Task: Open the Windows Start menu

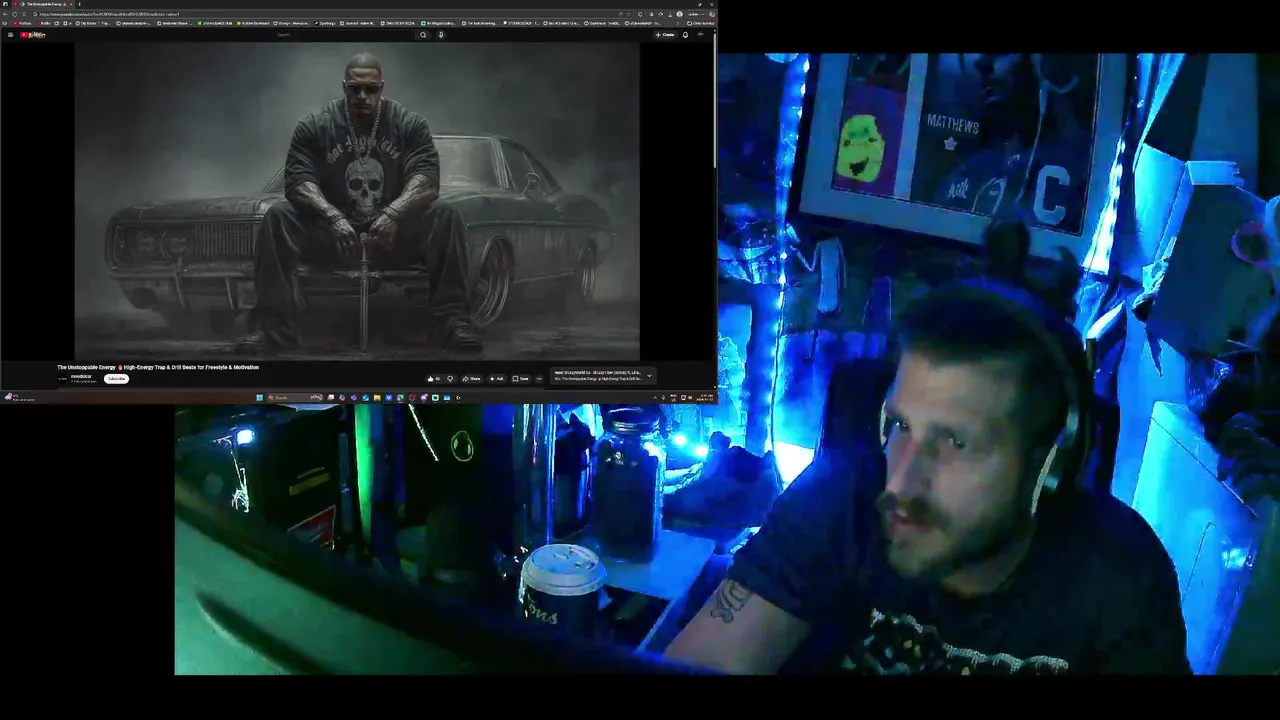Action: (x=259, y=397)
